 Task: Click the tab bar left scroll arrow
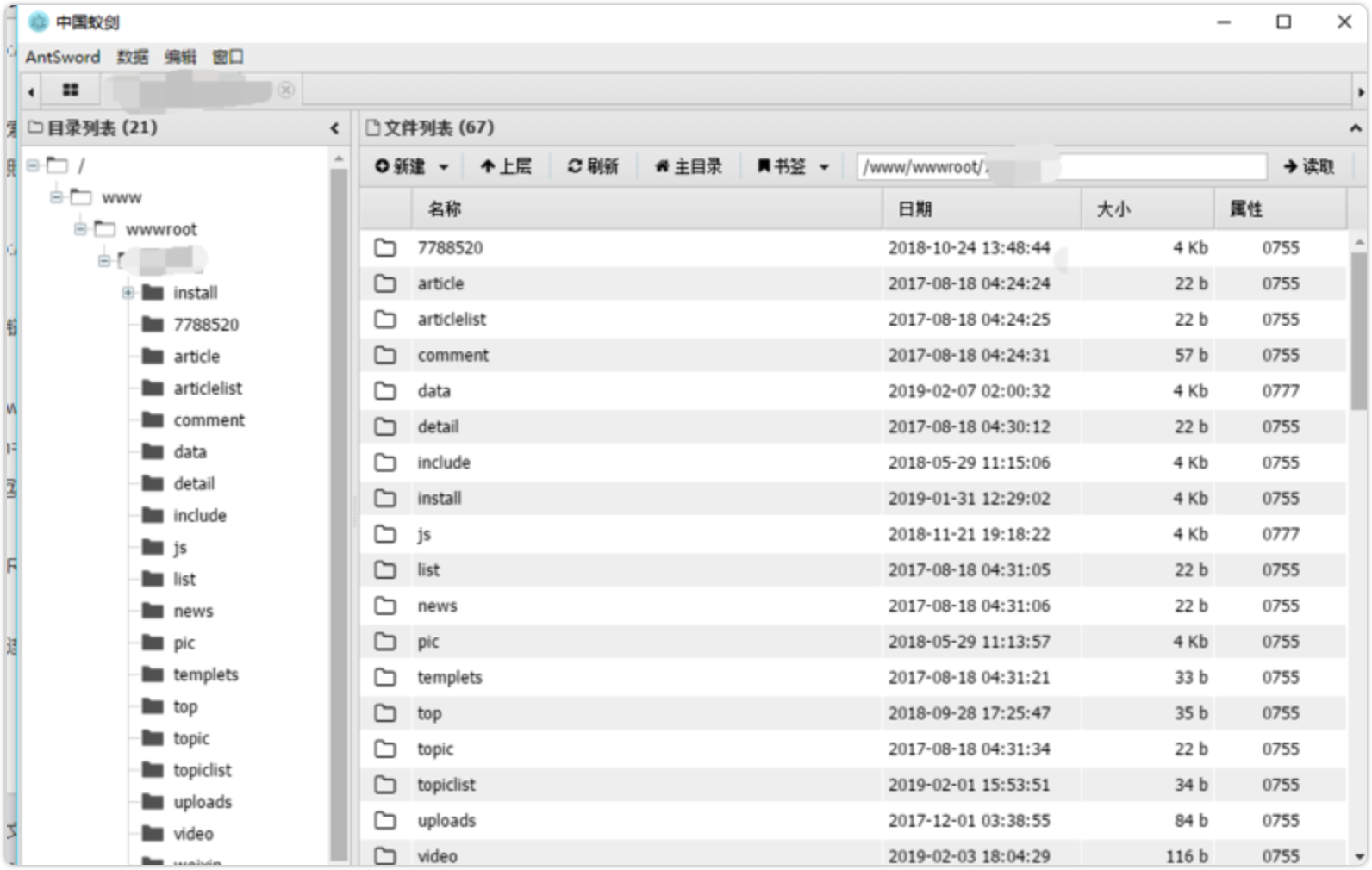coord(31,91)
